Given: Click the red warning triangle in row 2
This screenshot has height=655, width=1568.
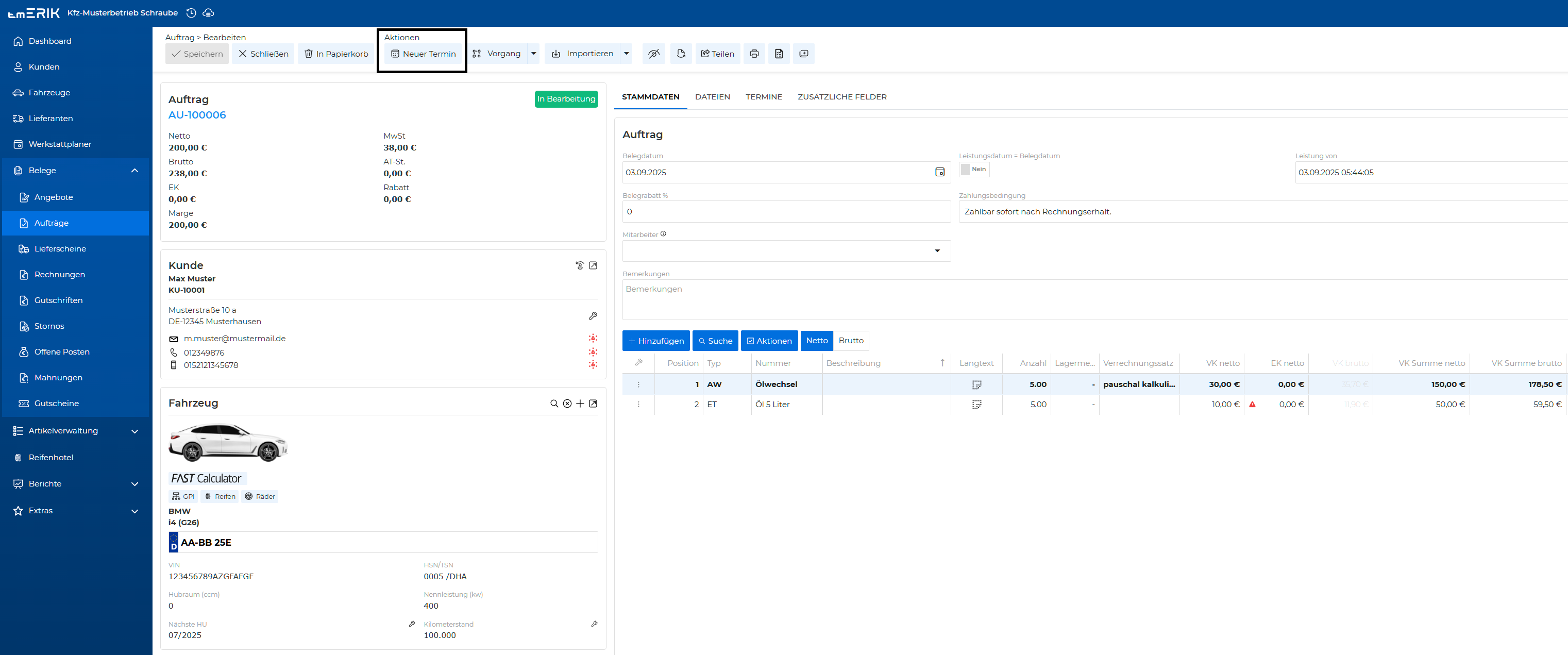Looking at the screenshot, I should click(1252, 404).
